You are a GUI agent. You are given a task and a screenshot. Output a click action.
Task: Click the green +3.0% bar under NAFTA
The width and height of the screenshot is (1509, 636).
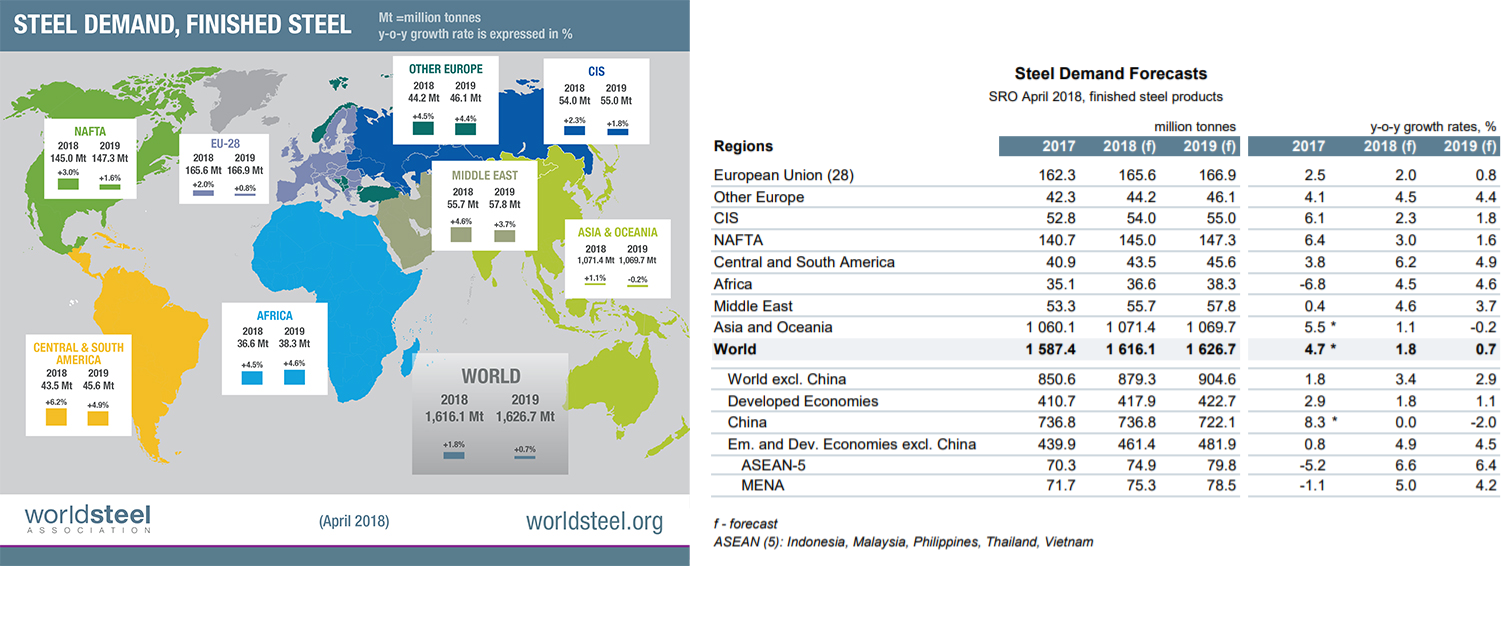(x=68, y=184)
